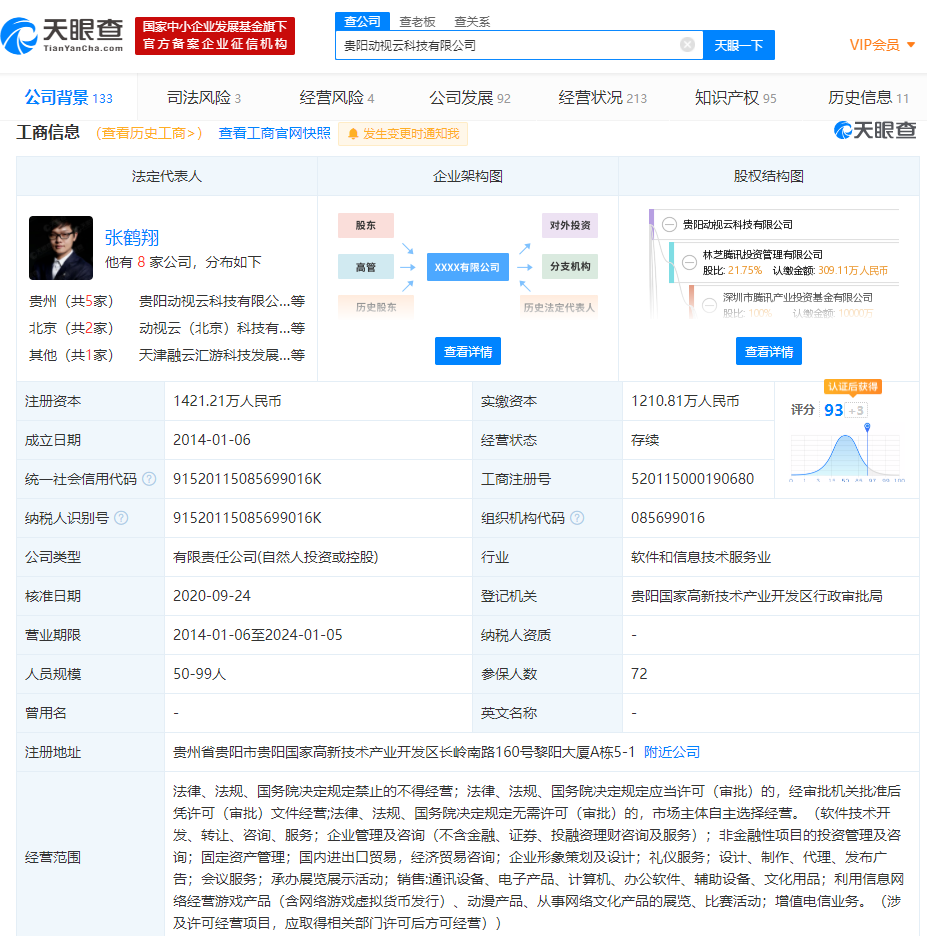Click the TianYanCha logo icon
This screenshot has width=927, height=936.
pos(19,36)
